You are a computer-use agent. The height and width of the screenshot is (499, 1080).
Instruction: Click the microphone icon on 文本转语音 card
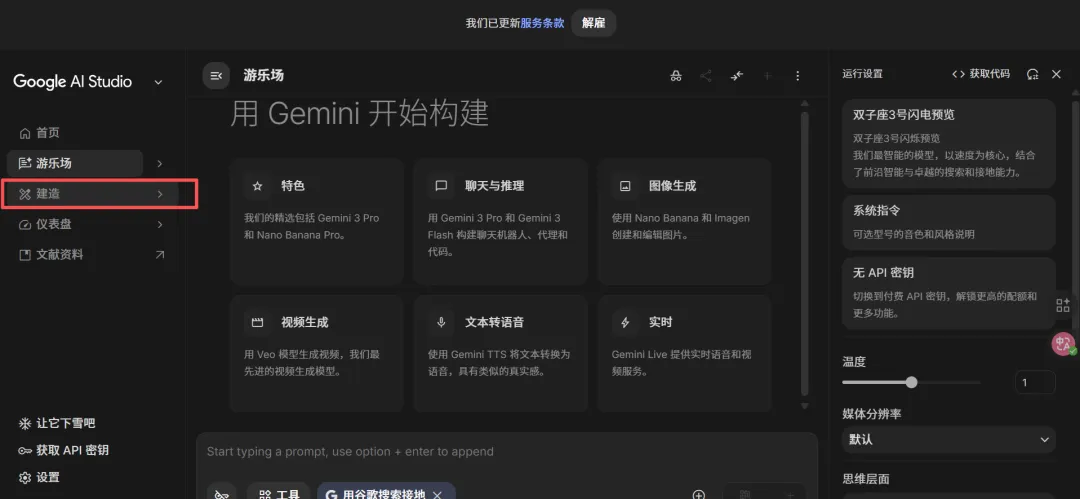(x=442, y=323)
